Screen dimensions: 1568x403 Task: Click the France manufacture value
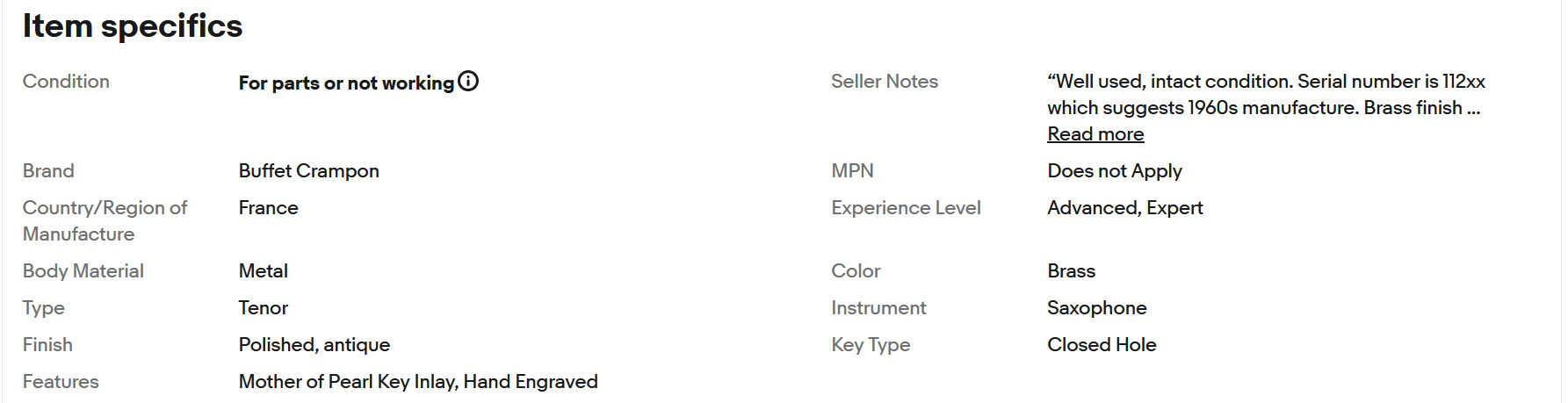click(269, 208)
